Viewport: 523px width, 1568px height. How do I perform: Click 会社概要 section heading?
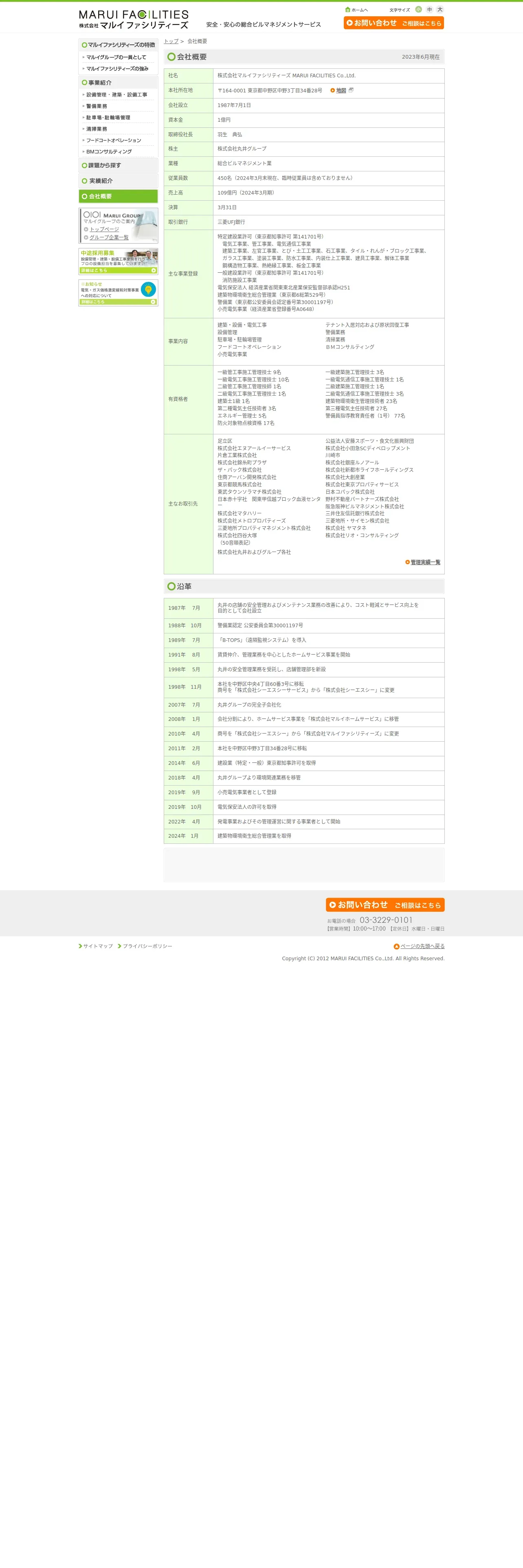(192, 57)
